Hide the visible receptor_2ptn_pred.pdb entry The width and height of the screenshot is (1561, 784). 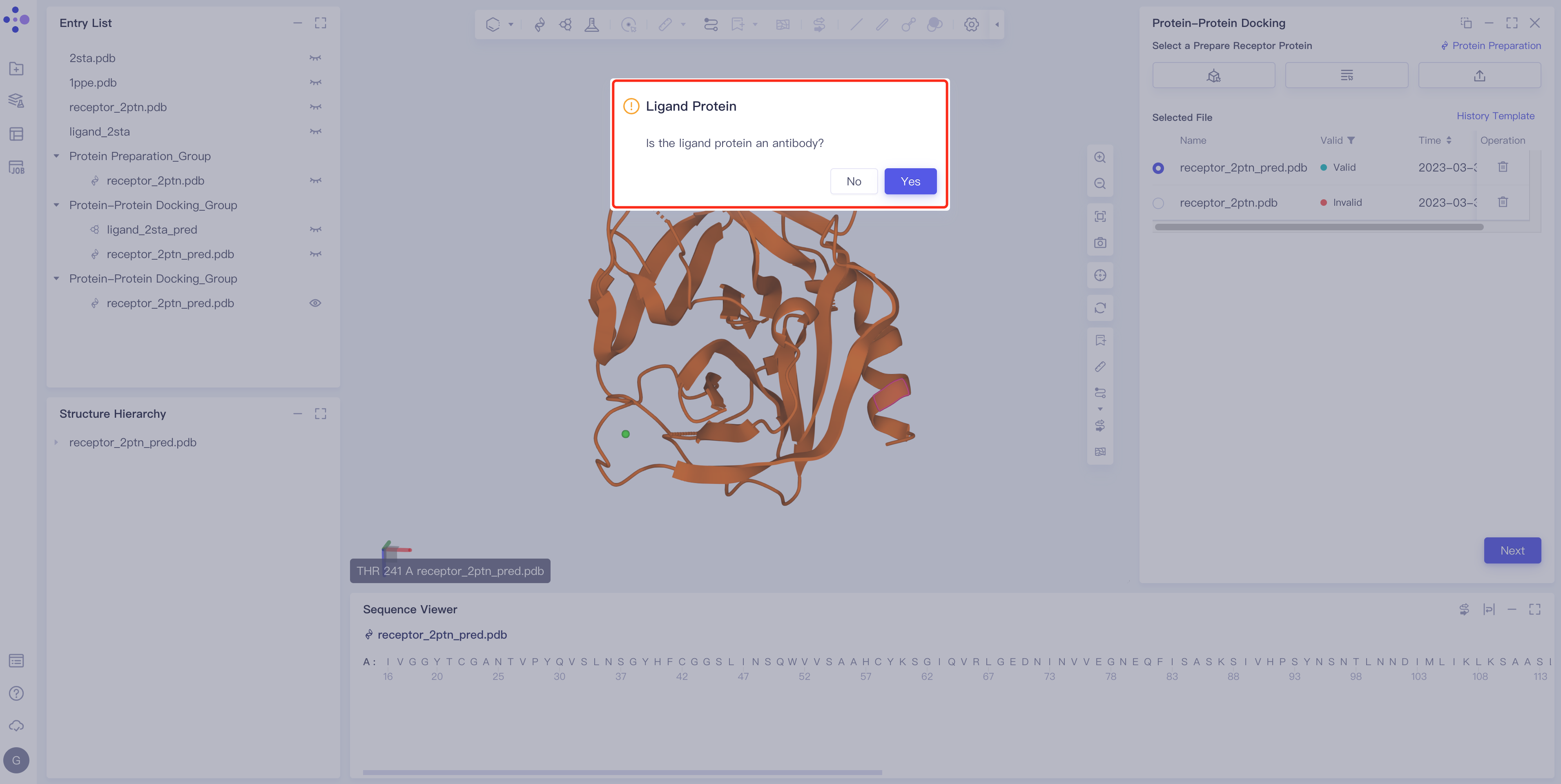click(x=315, y=303)
